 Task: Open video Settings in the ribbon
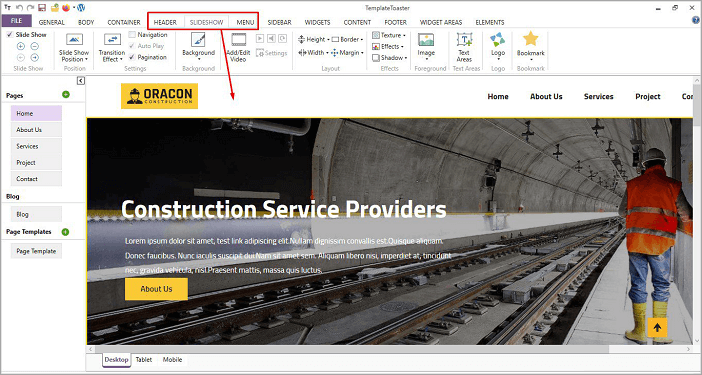[271, 53]
